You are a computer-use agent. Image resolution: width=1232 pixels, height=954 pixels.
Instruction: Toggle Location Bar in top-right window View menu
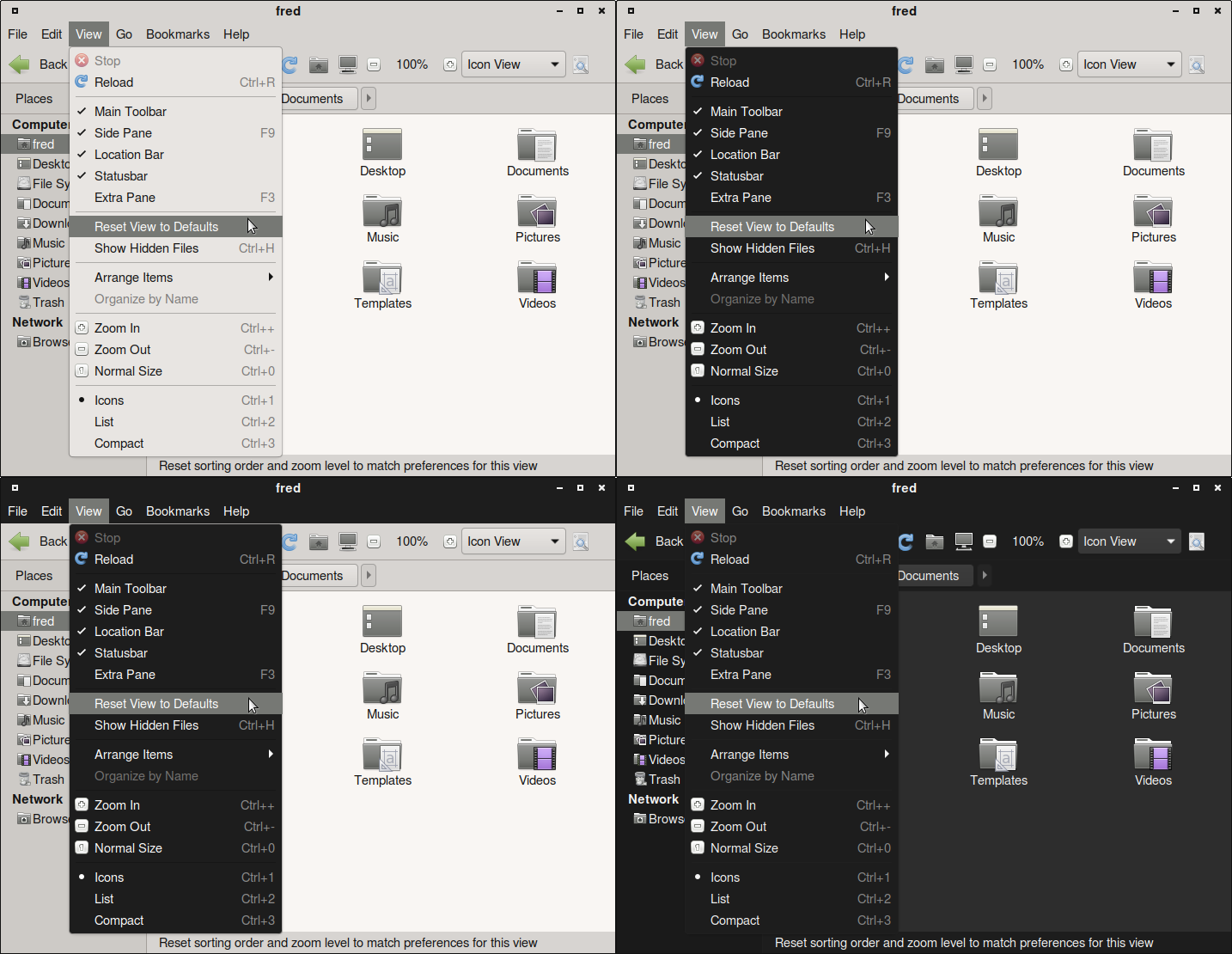click(791, 155)
